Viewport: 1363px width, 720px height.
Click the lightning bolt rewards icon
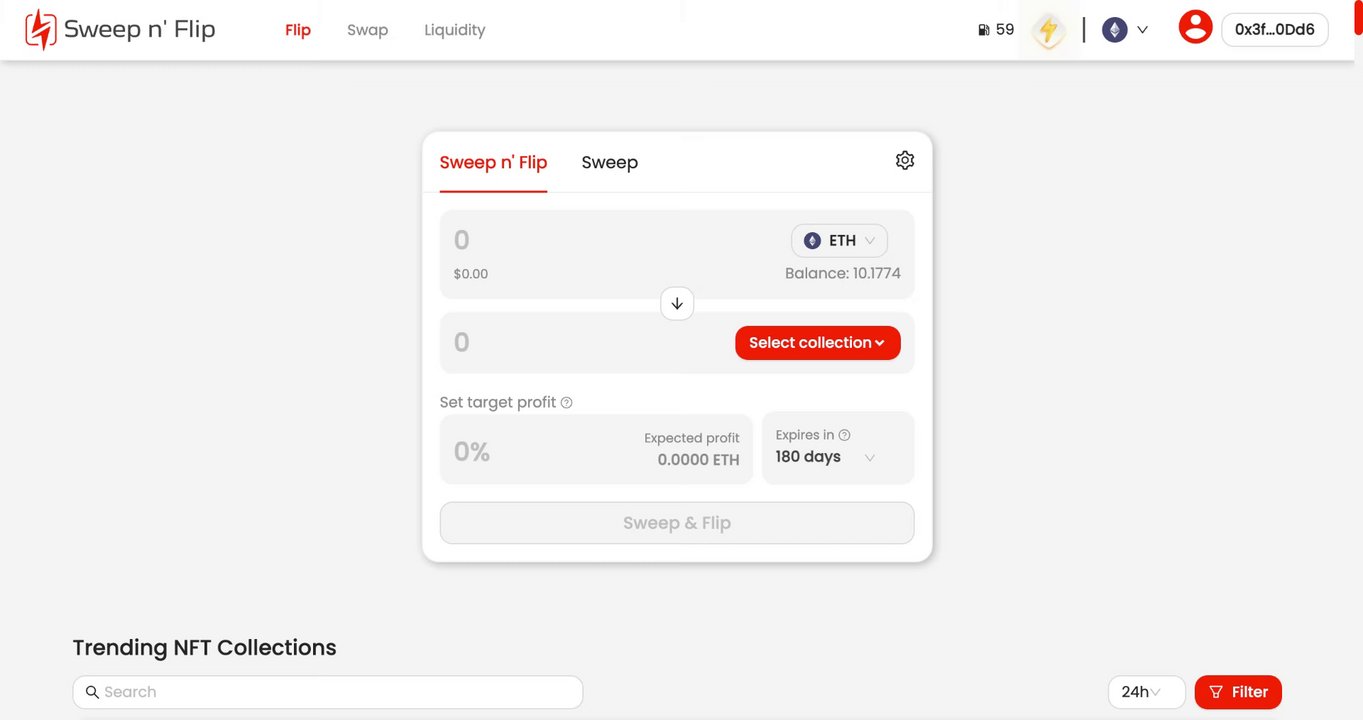point(1048,30)
